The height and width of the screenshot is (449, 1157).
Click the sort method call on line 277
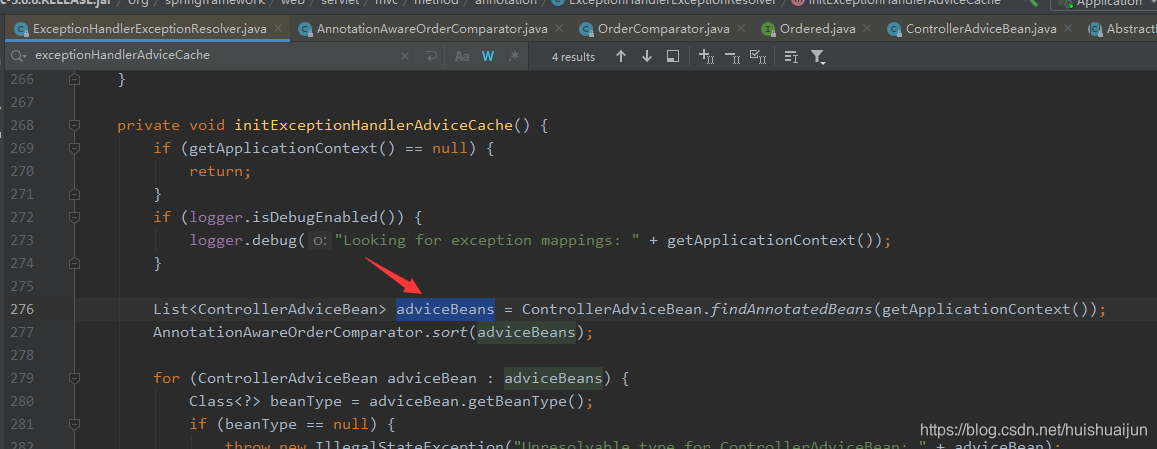click(450, 332)
